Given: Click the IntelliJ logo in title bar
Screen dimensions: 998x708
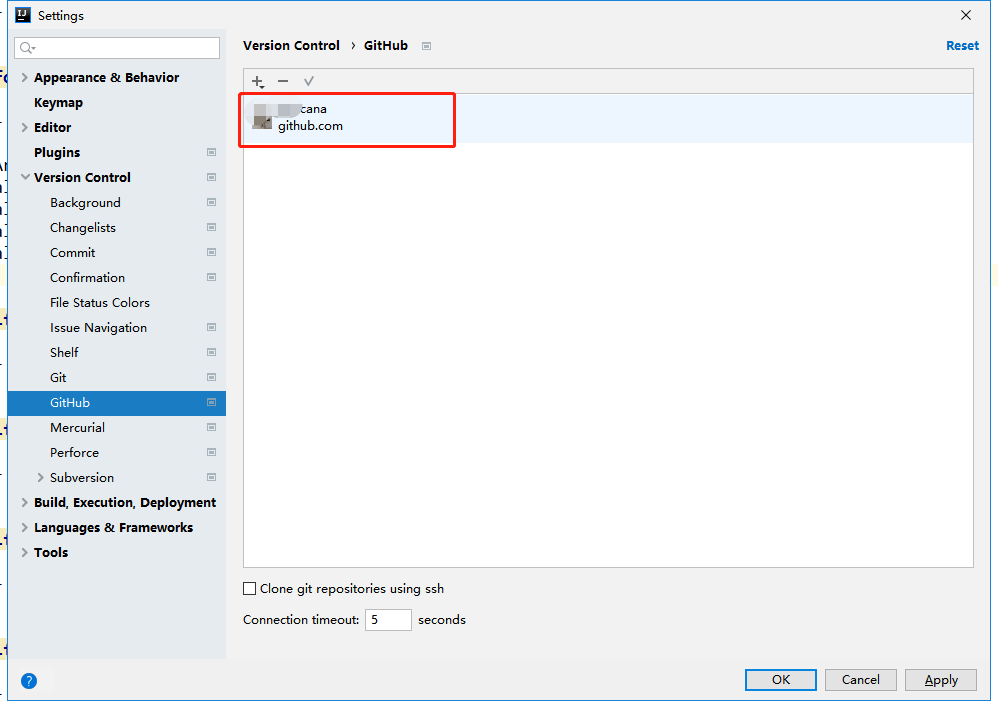Looking at the screenshot, I should pyautogui.click(x=23, y=15).
